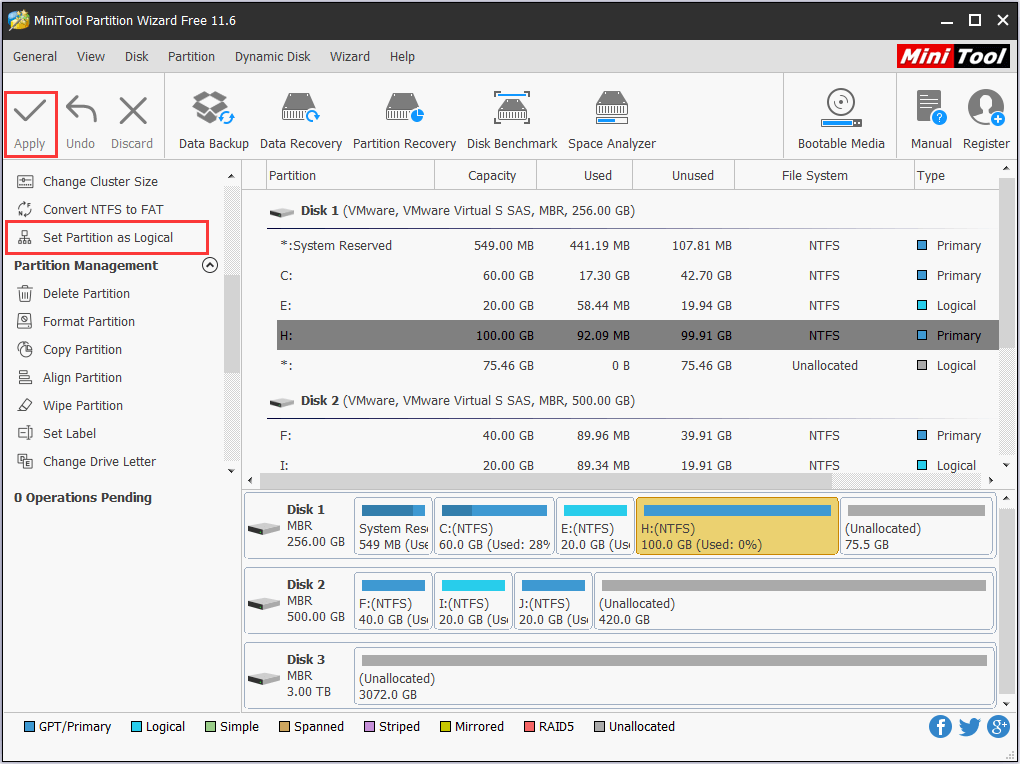Viewport: 1020px width, 764px height.
Task: Collapse the Partition Management section
Action: tap(209, 265)
